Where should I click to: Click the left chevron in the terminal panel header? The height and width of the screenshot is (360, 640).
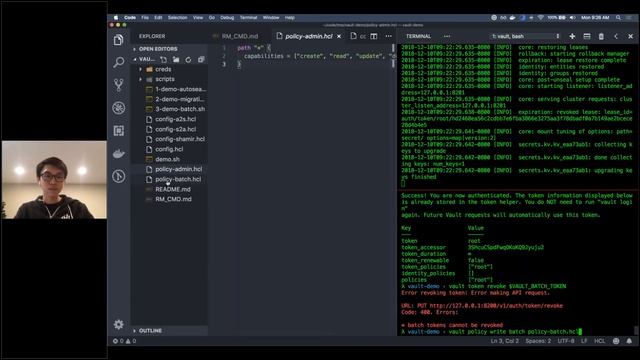(616, 36)
